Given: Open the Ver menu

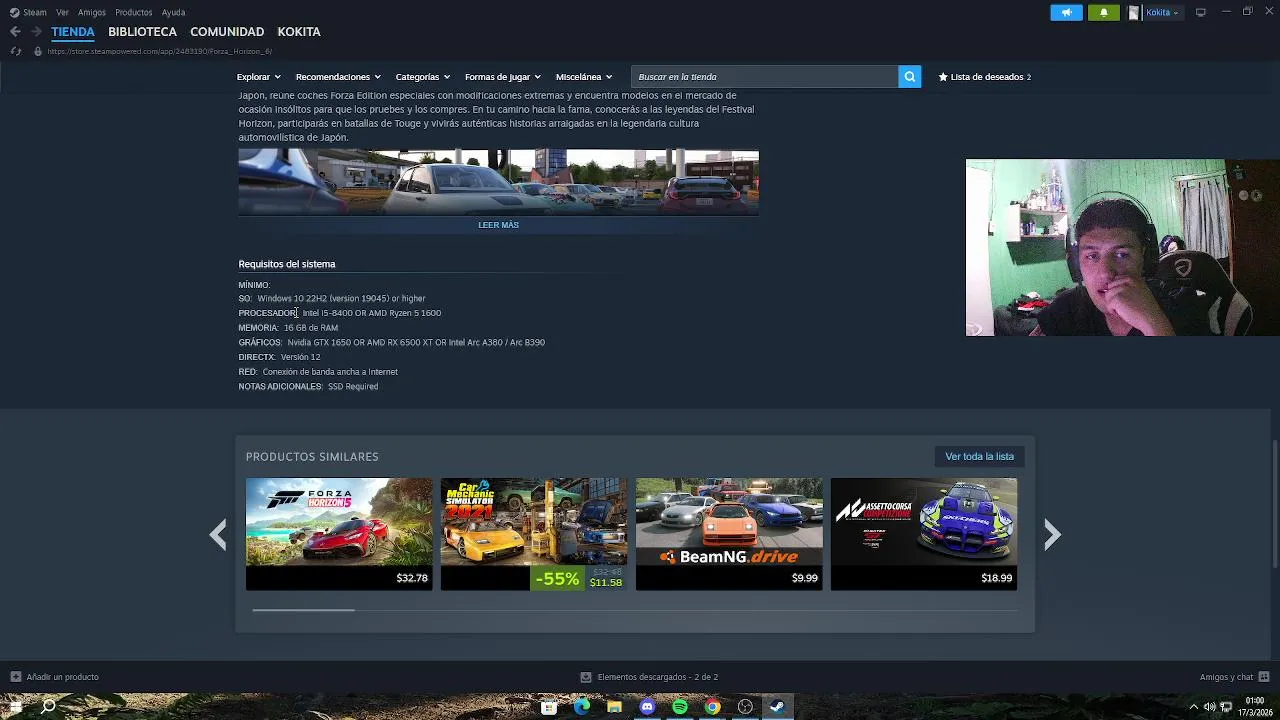Looking at the screenshot, I should coord(62,12).
